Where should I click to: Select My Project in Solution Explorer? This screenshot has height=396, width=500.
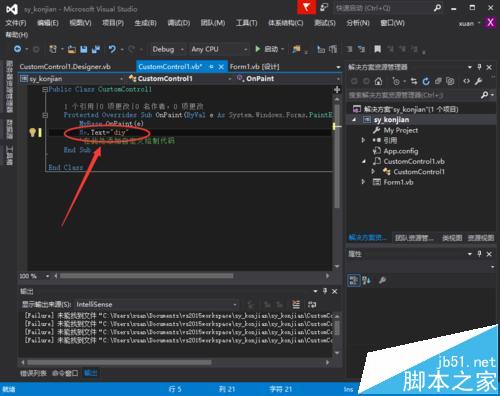pyautogui.click(x=401, y=130)
